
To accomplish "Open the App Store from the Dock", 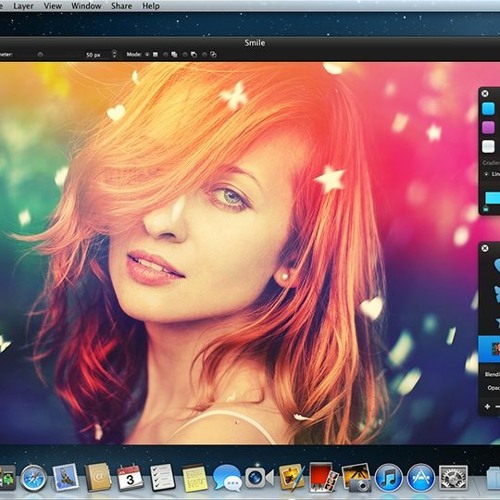I will tap(421, 478).
